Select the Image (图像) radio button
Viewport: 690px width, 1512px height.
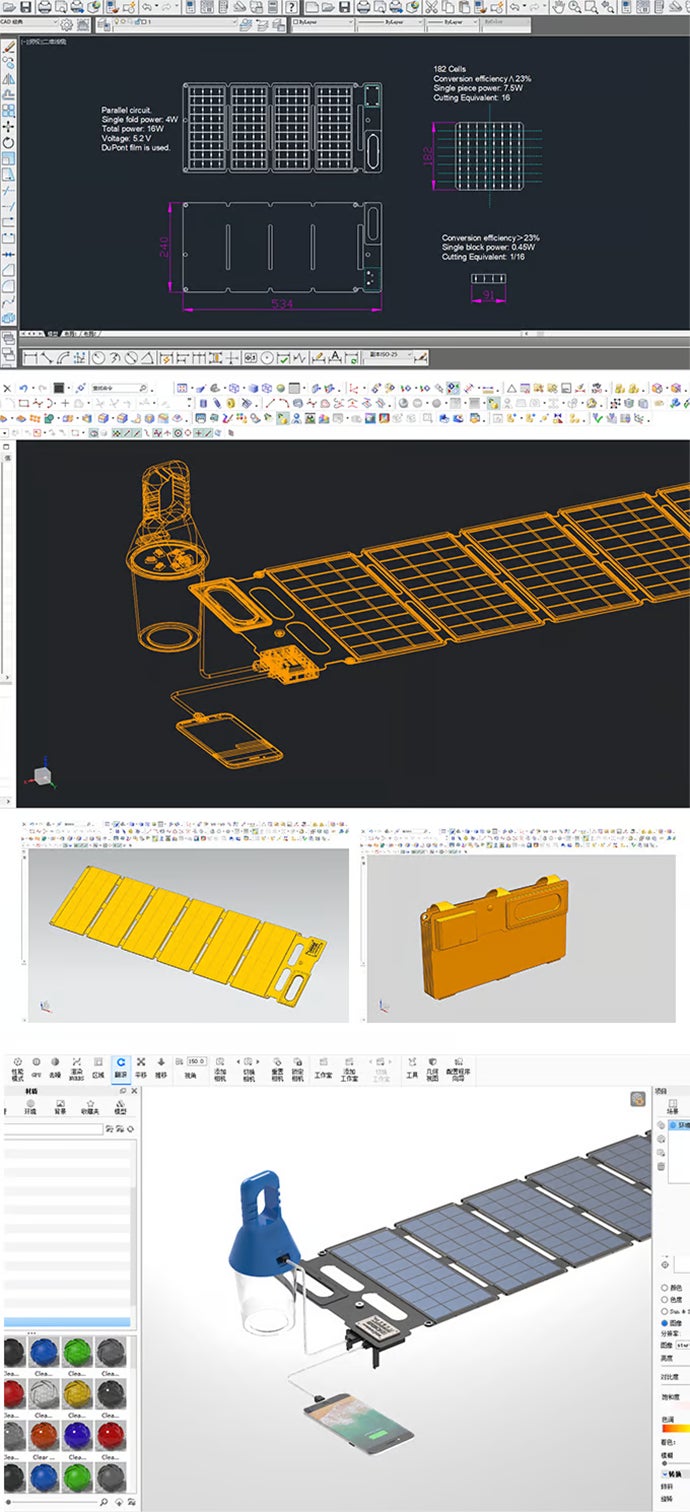tap(665, 1322)
